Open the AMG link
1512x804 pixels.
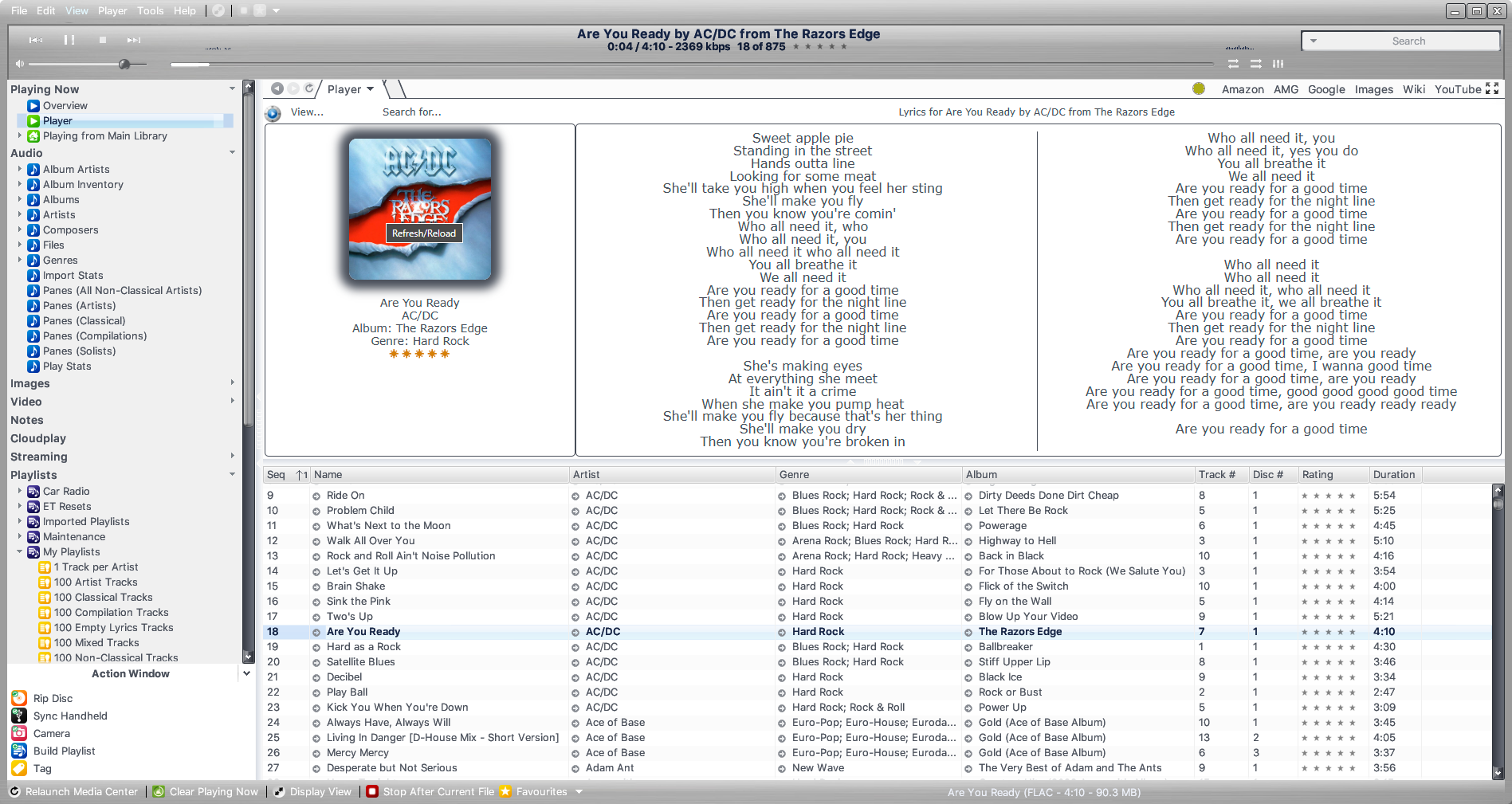click(1286, 89)
